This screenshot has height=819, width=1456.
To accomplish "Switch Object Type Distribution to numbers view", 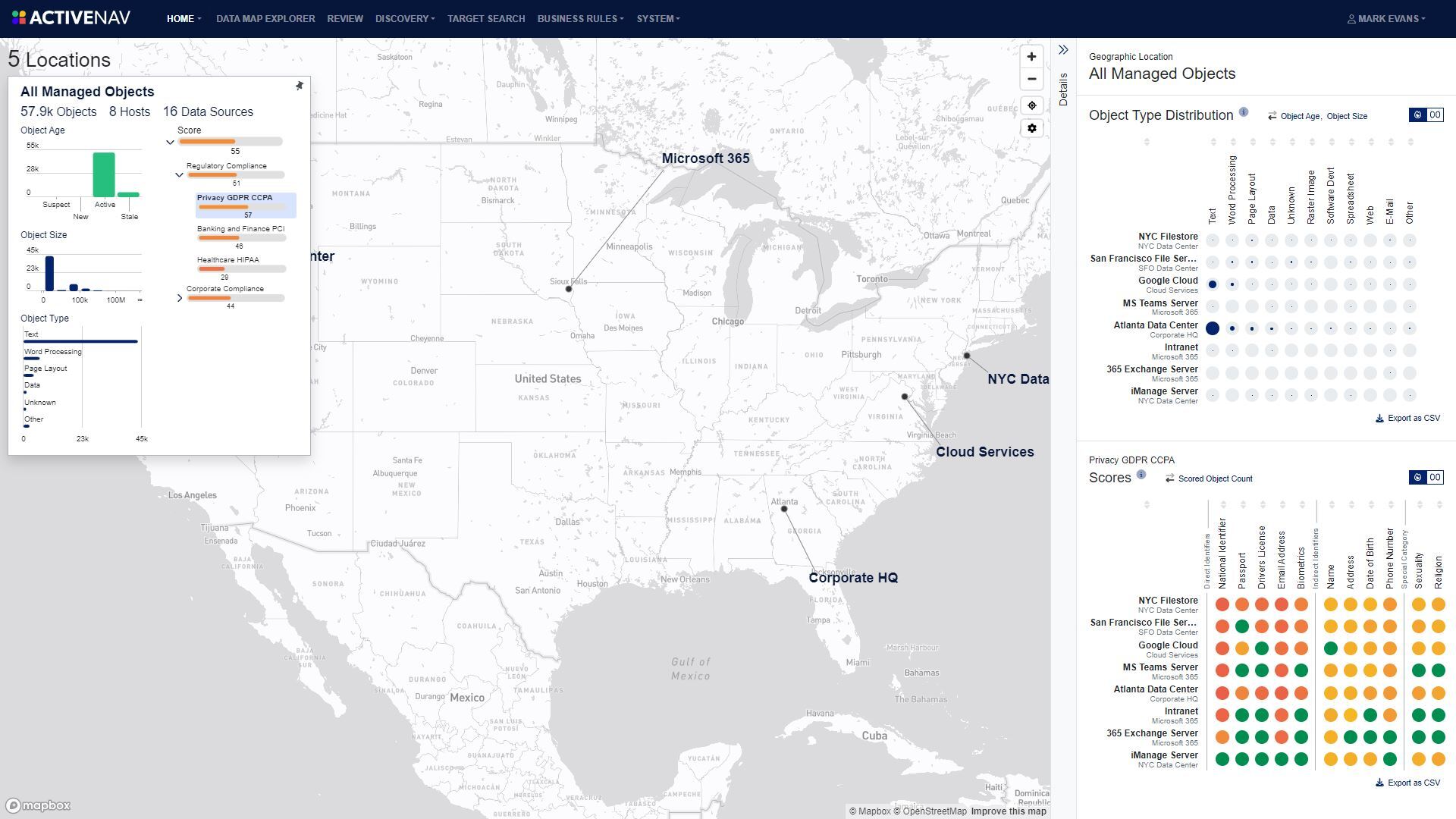I will pos(1435,115).
